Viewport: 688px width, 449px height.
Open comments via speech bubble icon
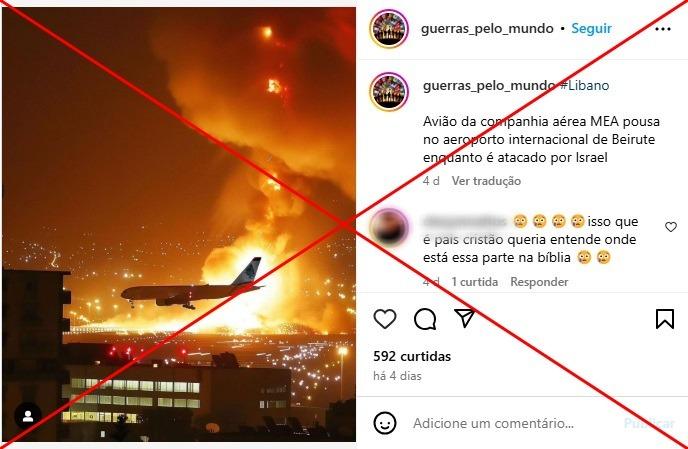tap(425, 319)
